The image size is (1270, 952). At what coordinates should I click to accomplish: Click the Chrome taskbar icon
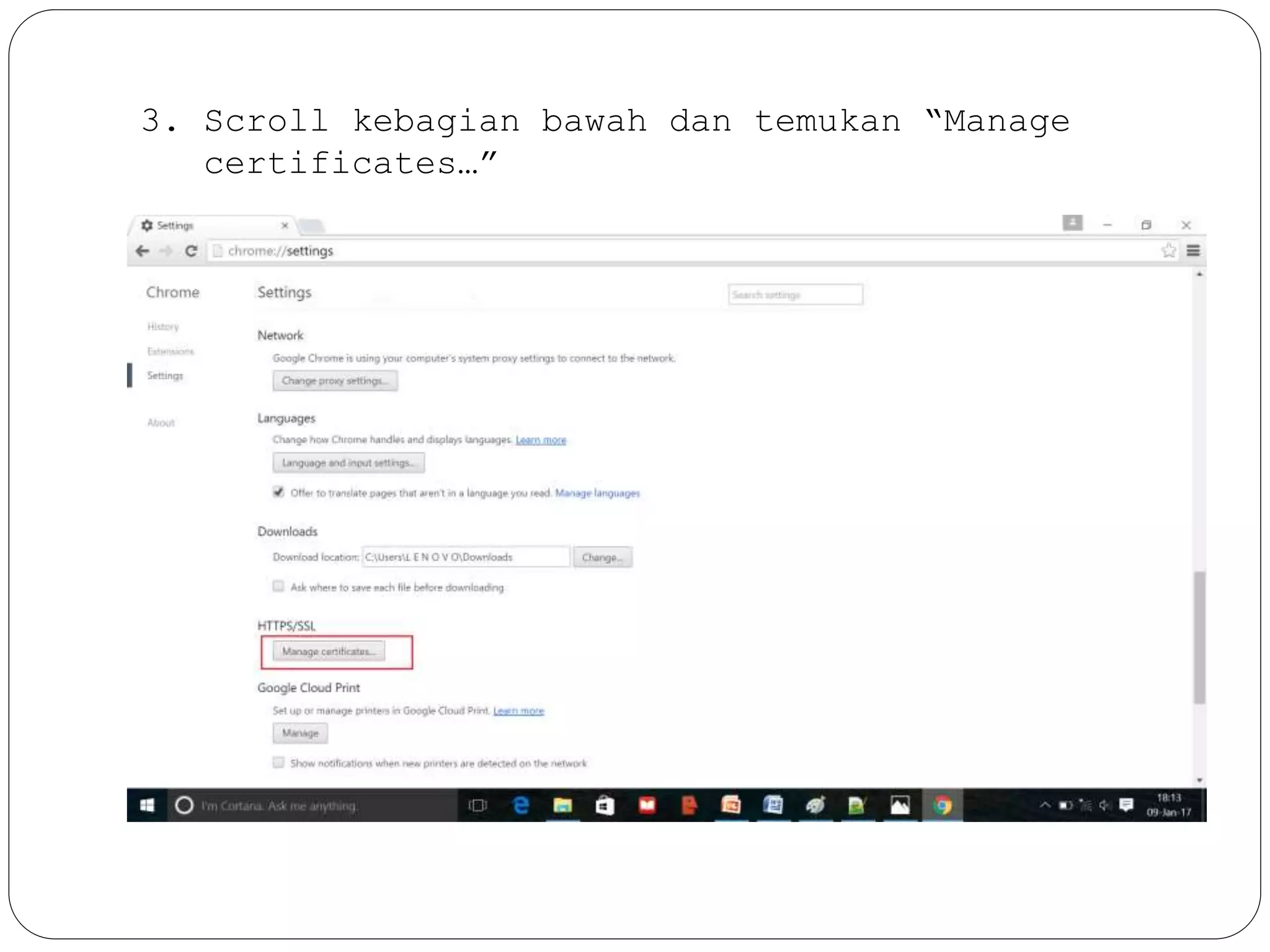pos(943,805)
